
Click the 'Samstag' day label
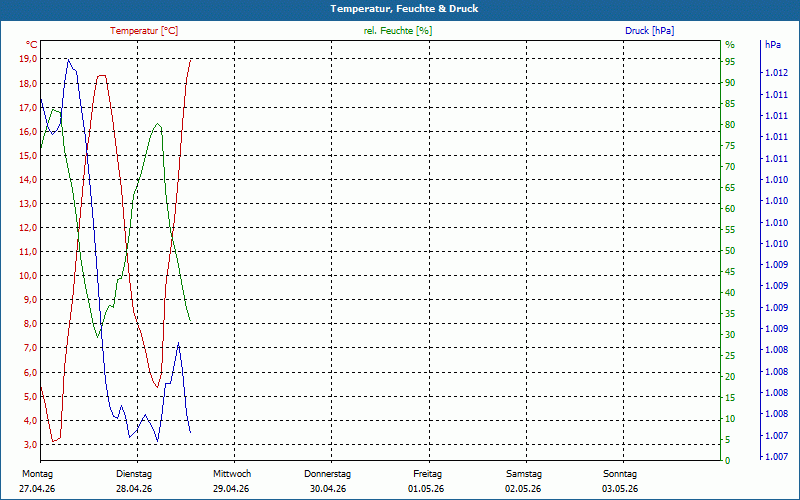coord(524,474)
